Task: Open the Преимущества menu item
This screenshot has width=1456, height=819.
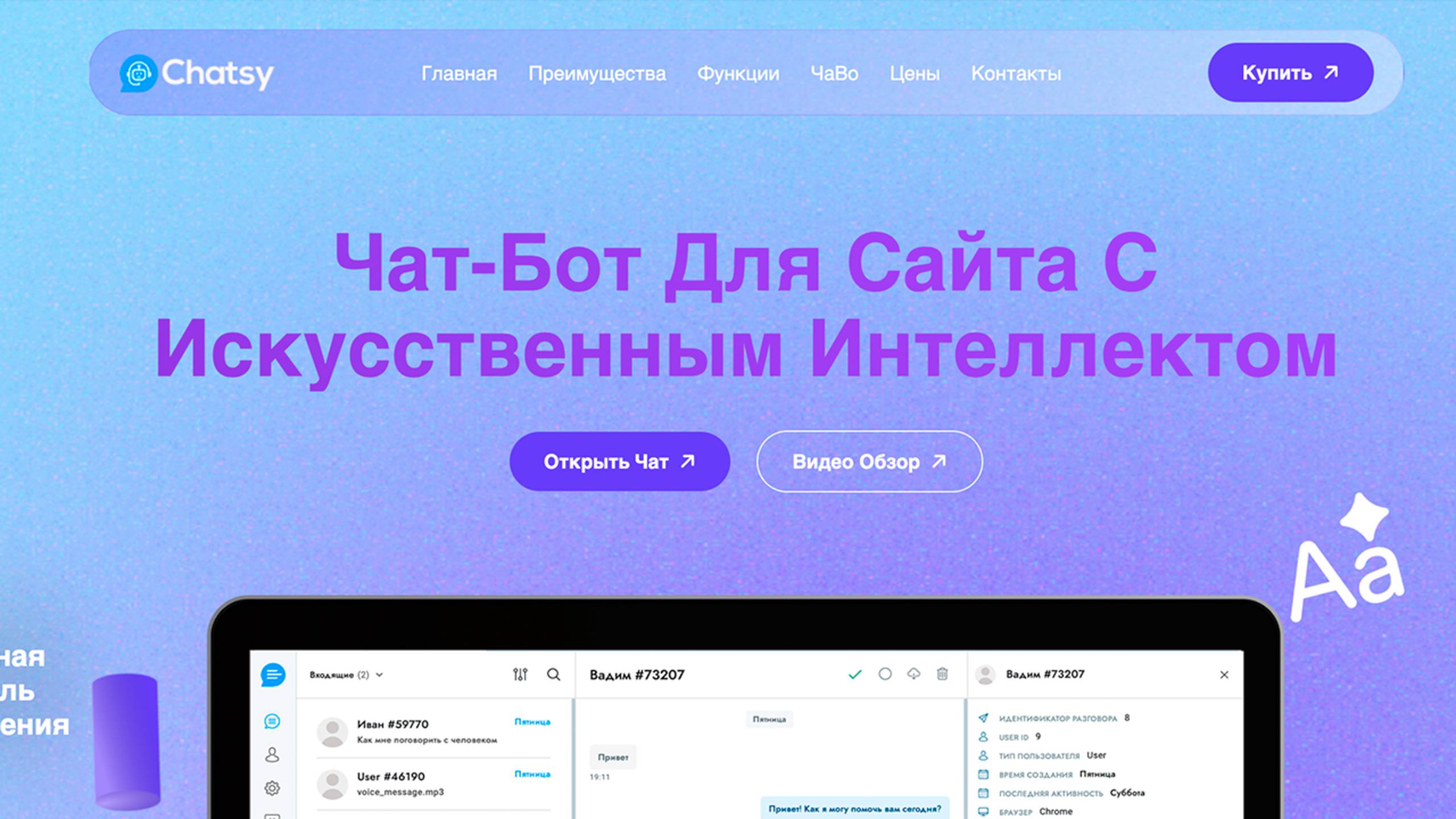Action: tap(597, 73)
